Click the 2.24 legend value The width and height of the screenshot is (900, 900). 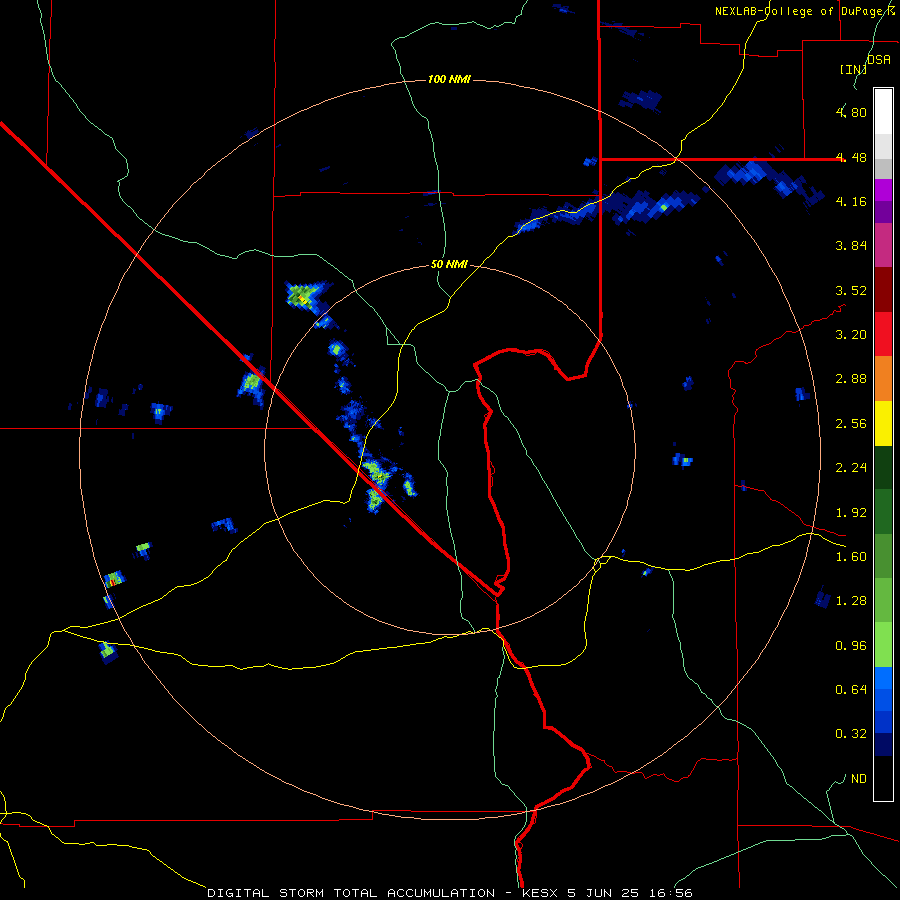point(851,468)
